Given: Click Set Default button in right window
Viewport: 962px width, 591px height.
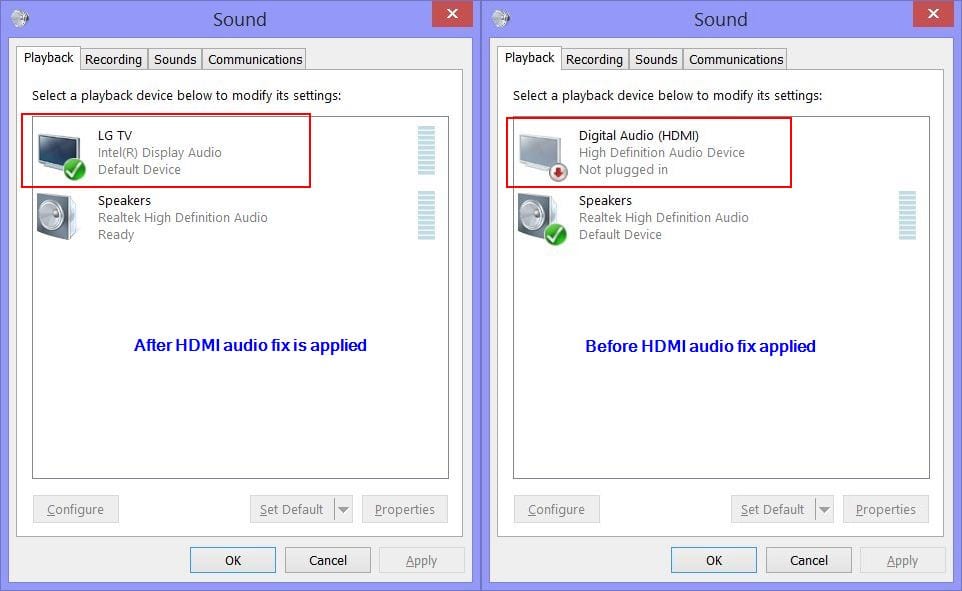Looking at the screenshot, I should [x=773, y=509].
